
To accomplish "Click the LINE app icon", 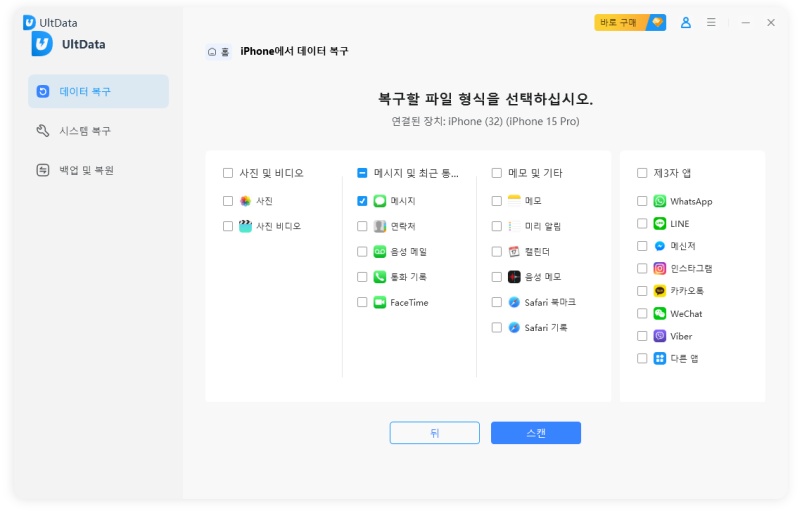I will click(660, 224).
